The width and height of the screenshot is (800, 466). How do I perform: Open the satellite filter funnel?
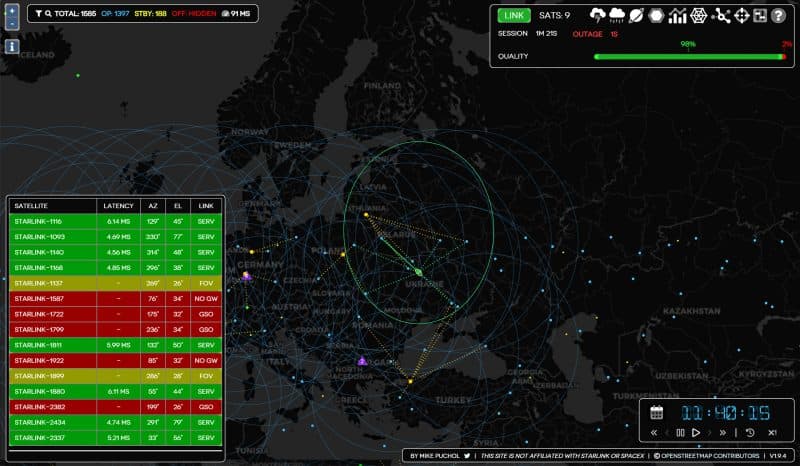pos(37,14)
